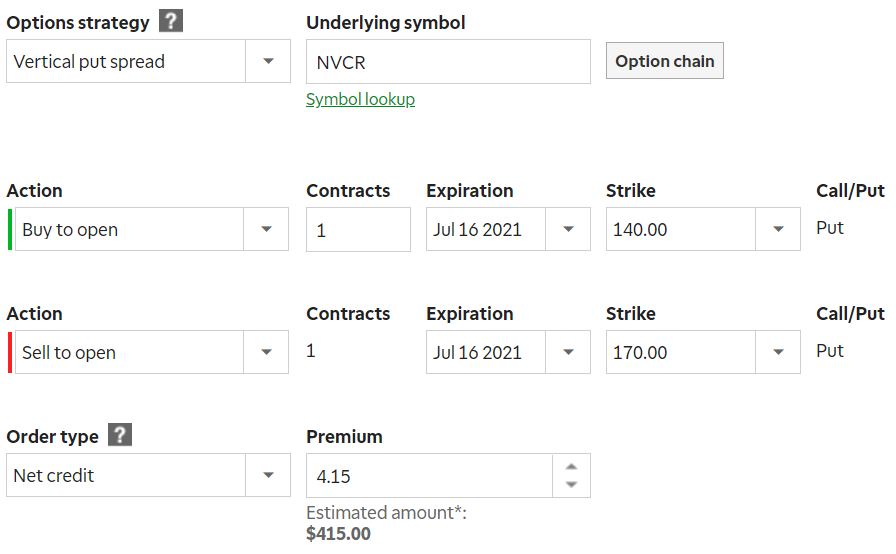The image size is (896, 554).
Task: Expand the Buy to open action dropdown
Action: 150,229
